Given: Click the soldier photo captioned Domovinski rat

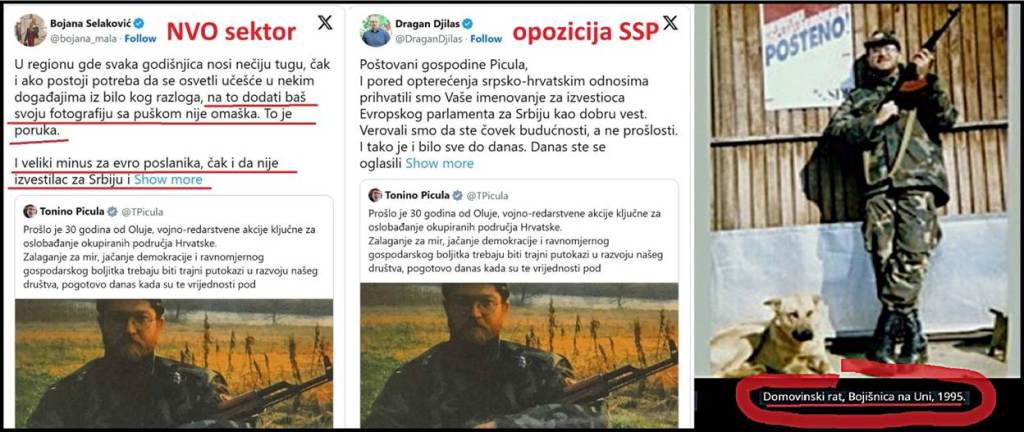Looking at the screenshot, I should coord(859,191).
